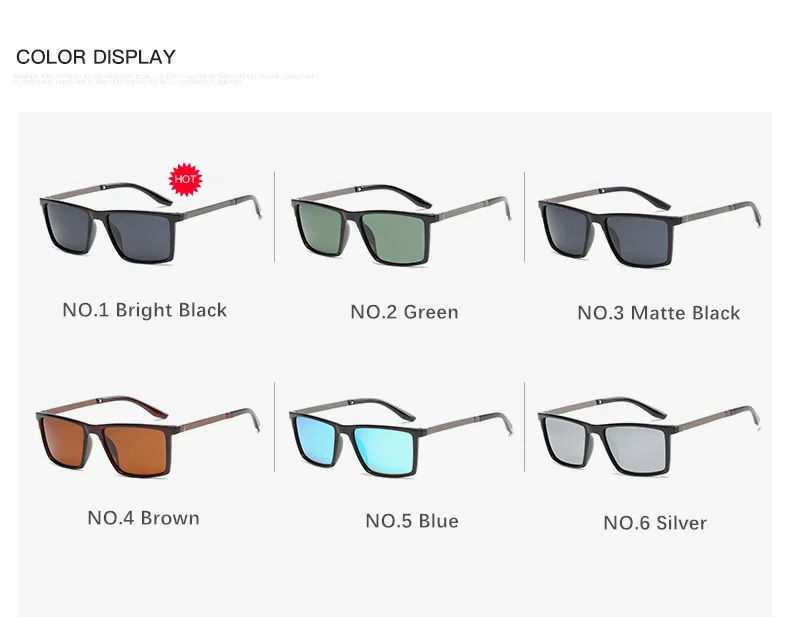Click the green lens of NO.2 glasses
790x617 pixels.
tap(396, 235)
